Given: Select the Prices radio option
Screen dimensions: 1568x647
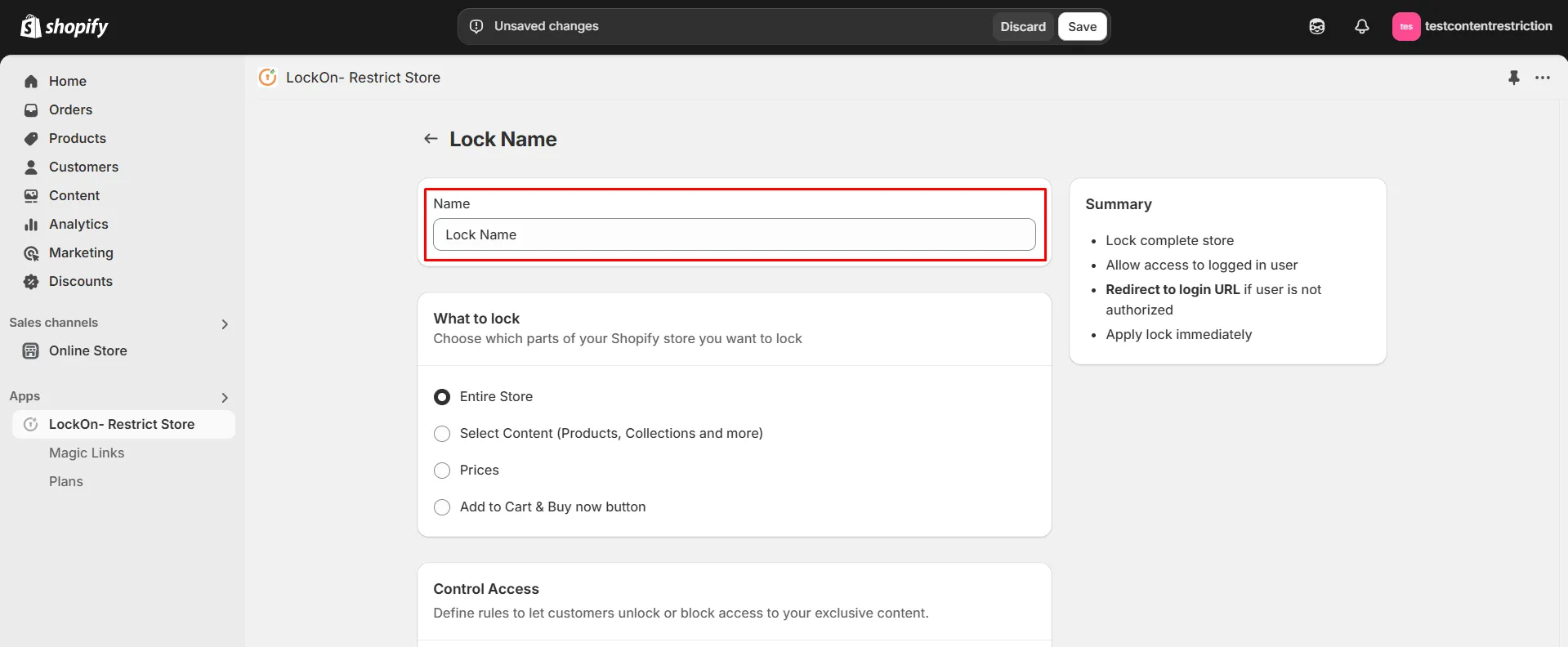Looking at the screenshot, I should [442, 471].
